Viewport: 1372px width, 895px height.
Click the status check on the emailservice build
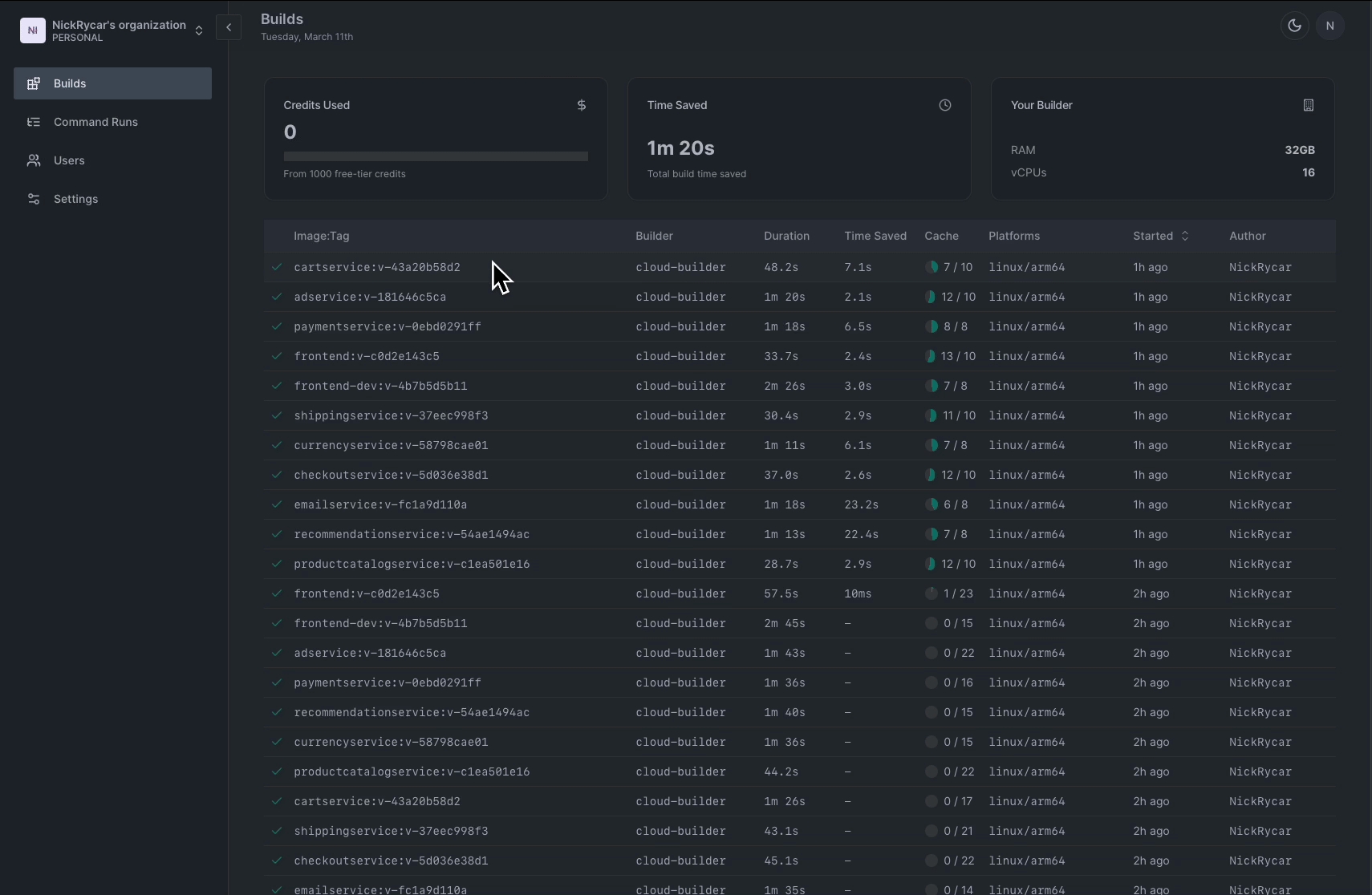pos(277,504)
